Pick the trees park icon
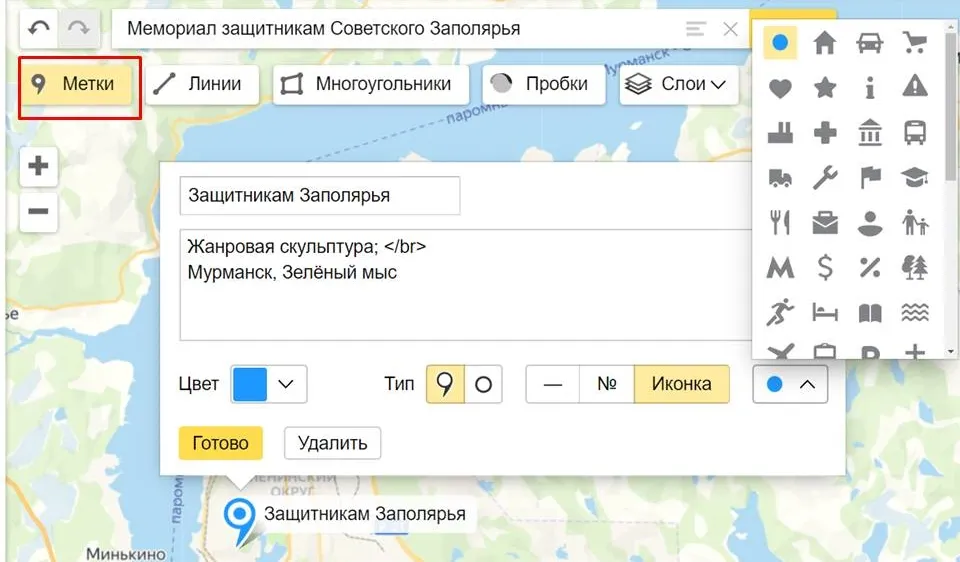Screen dimensions: 960x562 click(915, 268)
